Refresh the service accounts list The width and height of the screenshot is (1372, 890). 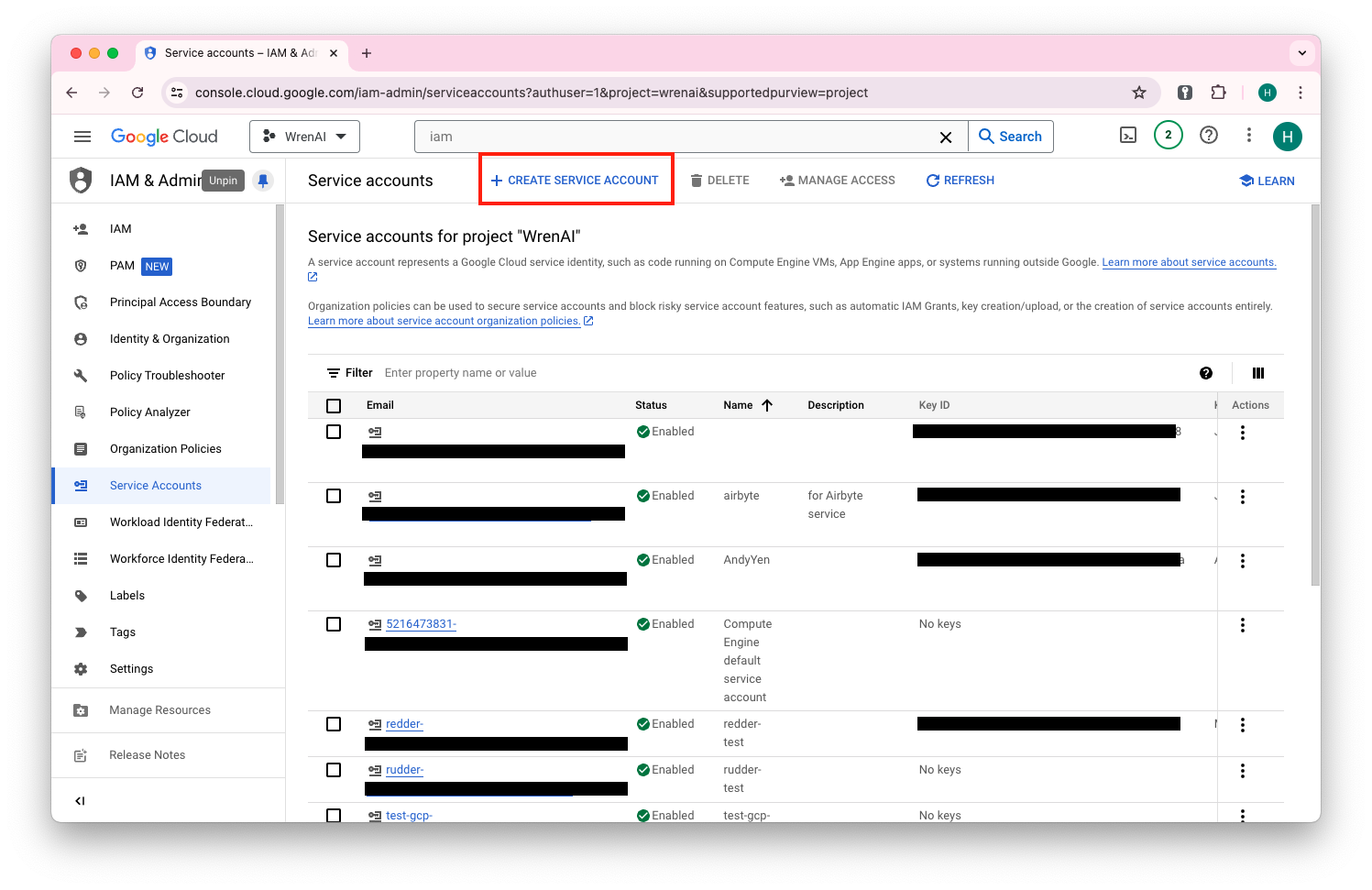click(x=960, y=181)
